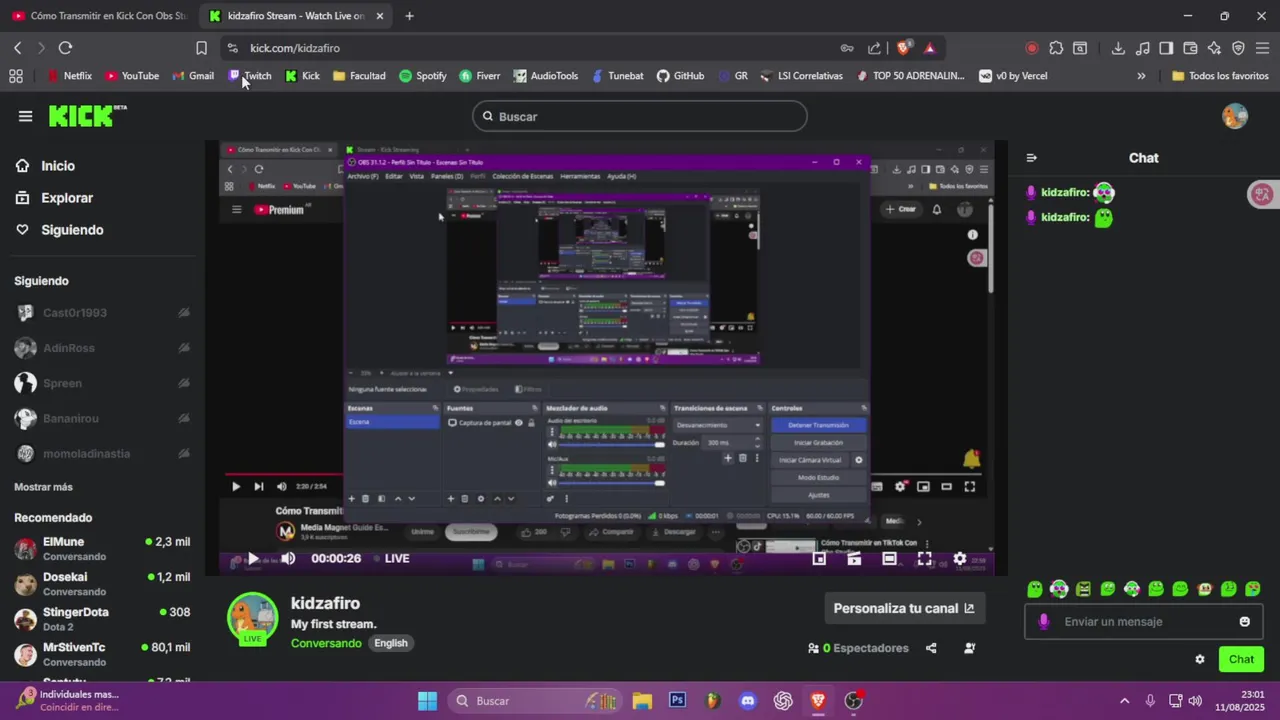Image resolution: width=1280 pixels, height=720 pixels.
Task: Open the recommended StingerDota channel
Action: click(101, 619)
